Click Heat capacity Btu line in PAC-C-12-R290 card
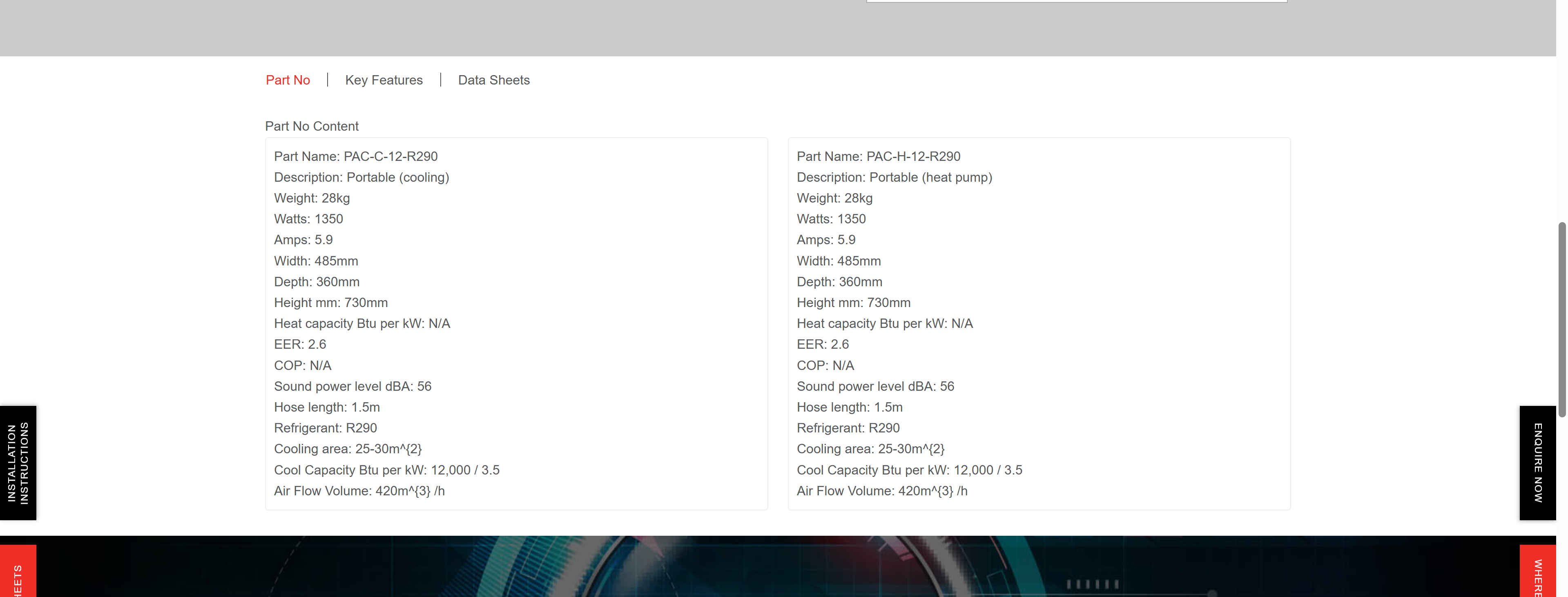Image resolution: width=1568 pixels, height=597 pixels. [x=362, y=324]
